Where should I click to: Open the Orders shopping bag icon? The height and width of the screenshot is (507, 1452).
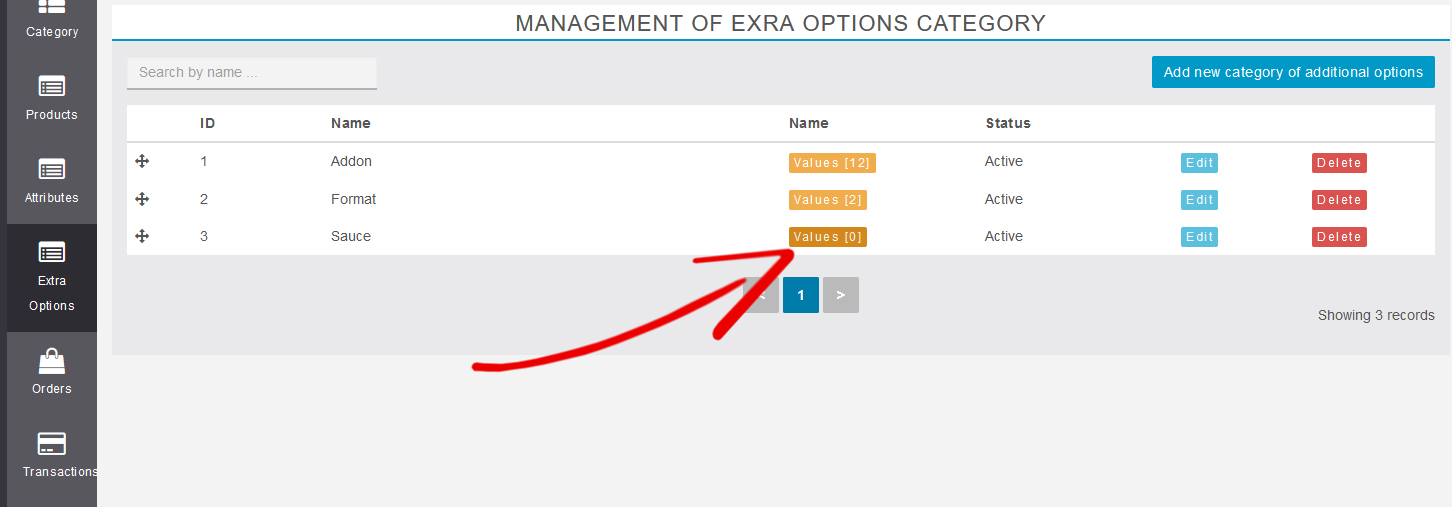51,360
